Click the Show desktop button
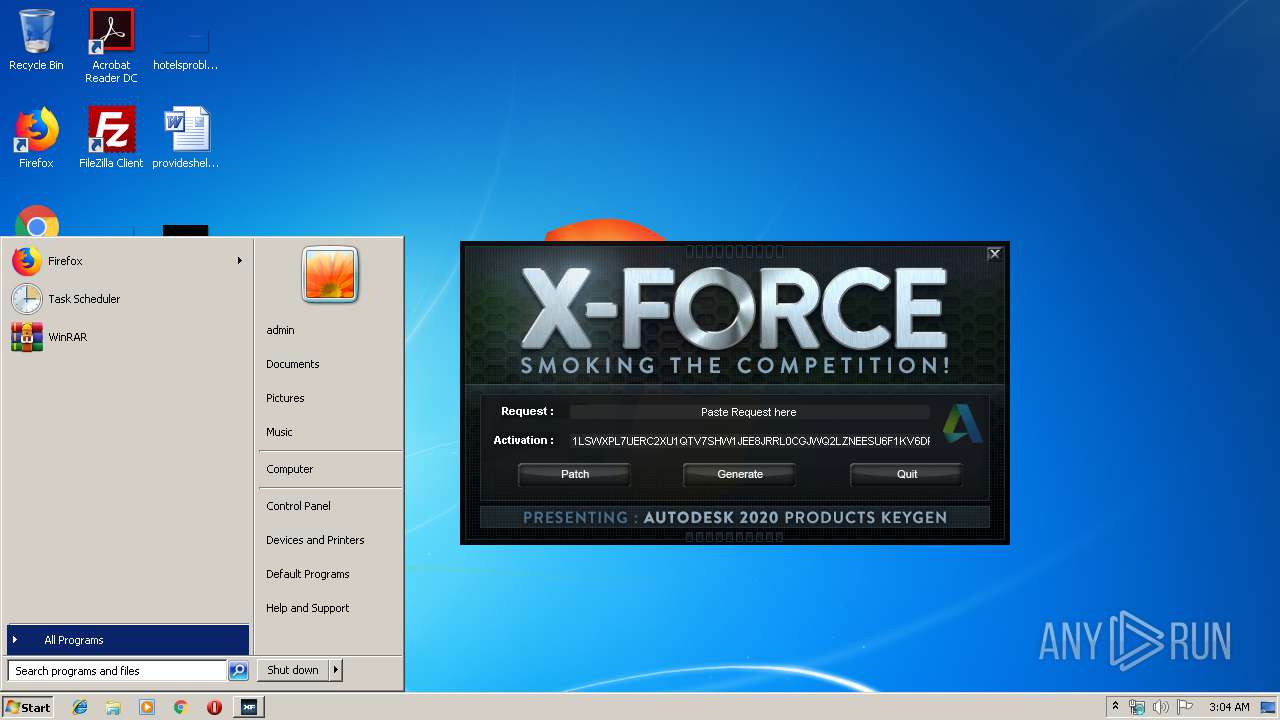Screen dimensions: 1280x720 tap(1270, 707)
